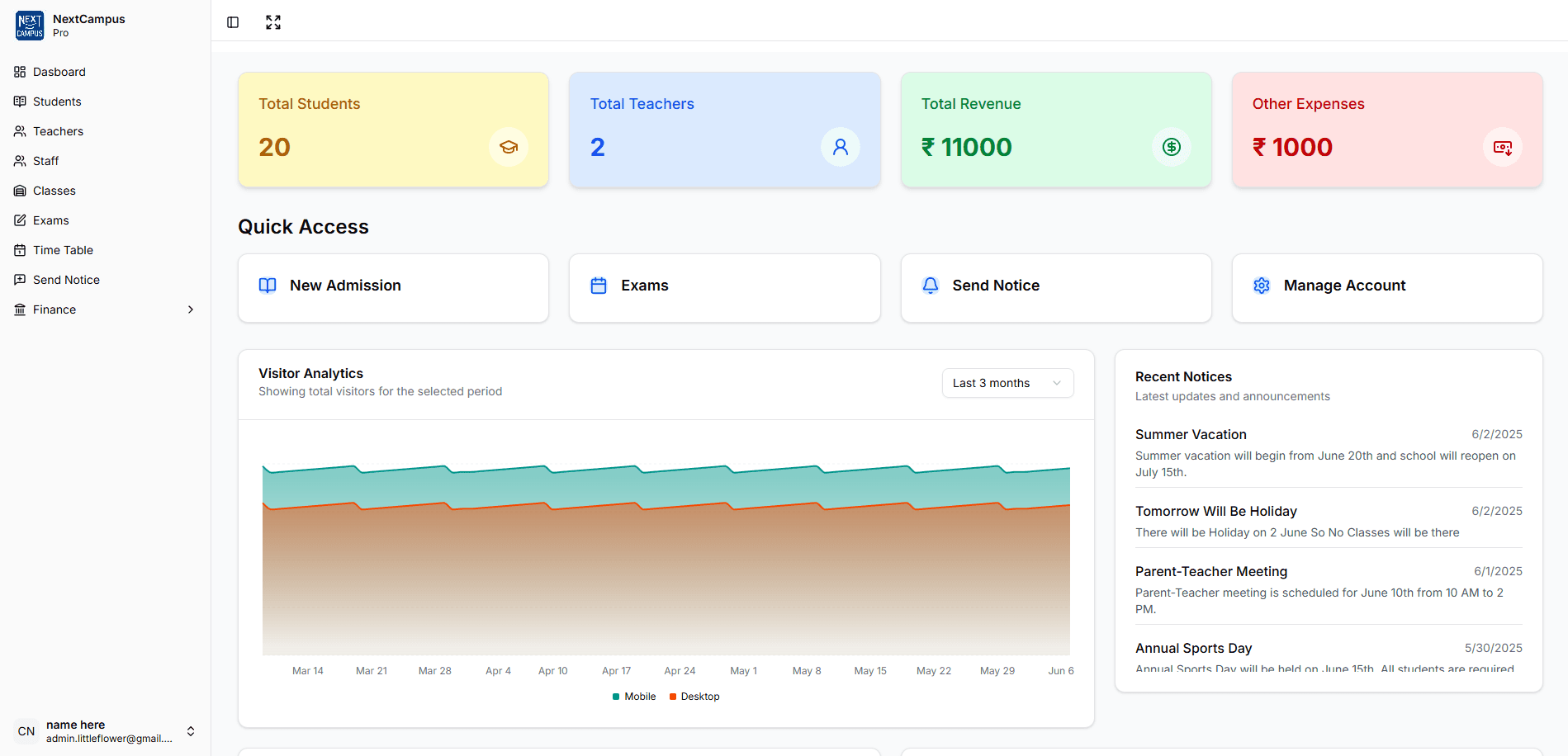
Task: Click the NextCampus logo
Action: (x=30, y=26)
